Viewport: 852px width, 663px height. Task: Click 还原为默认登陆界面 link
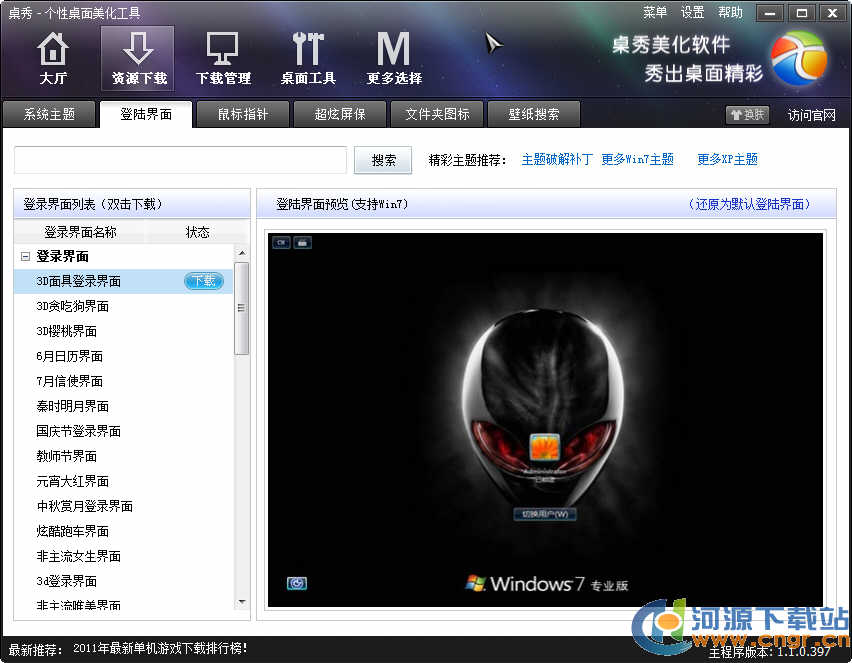(x=749, y=204)
